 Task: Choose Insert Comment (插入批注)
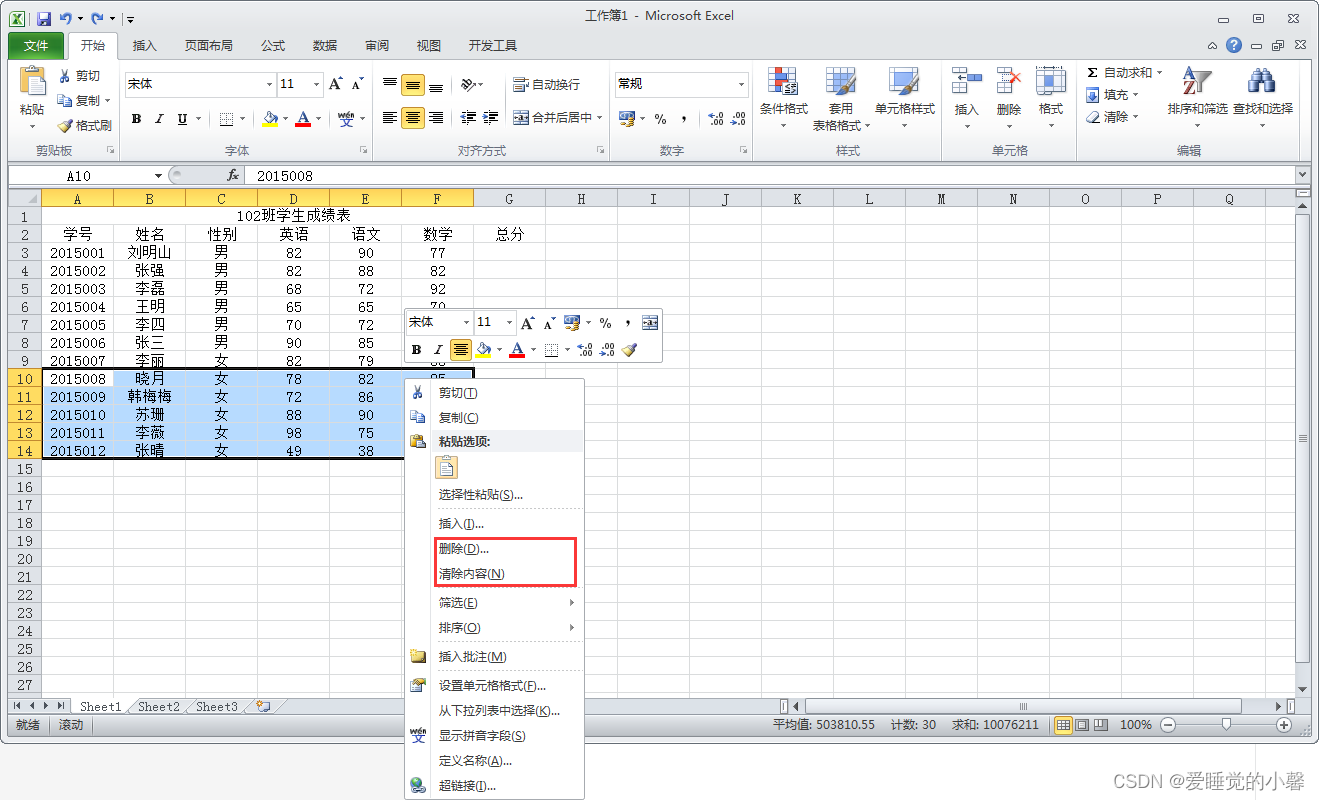[494, 657]
